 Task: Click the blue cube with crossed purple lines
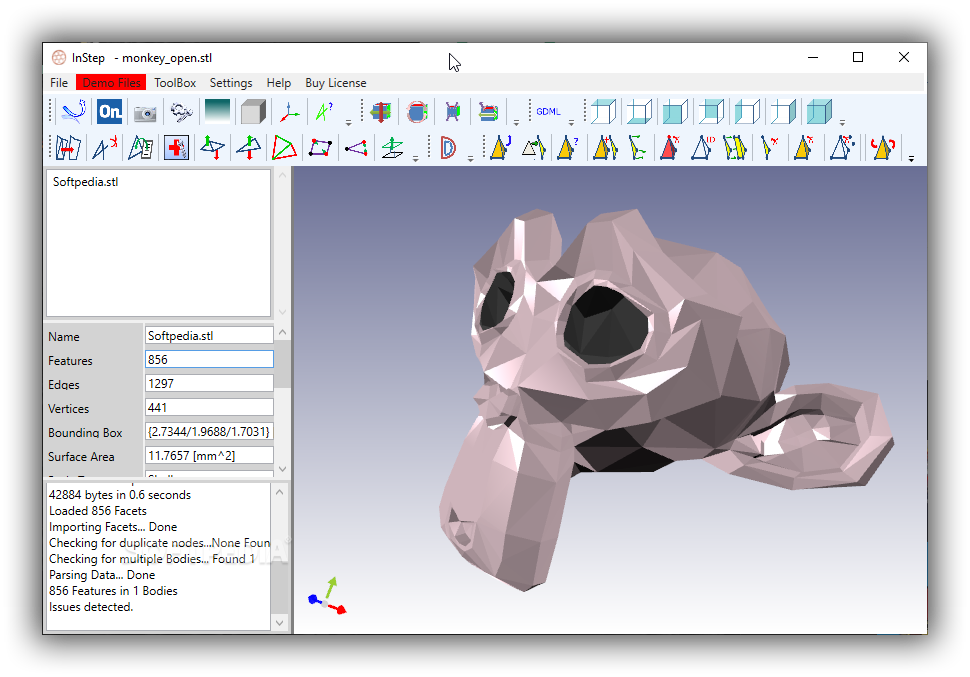(453, 112)
